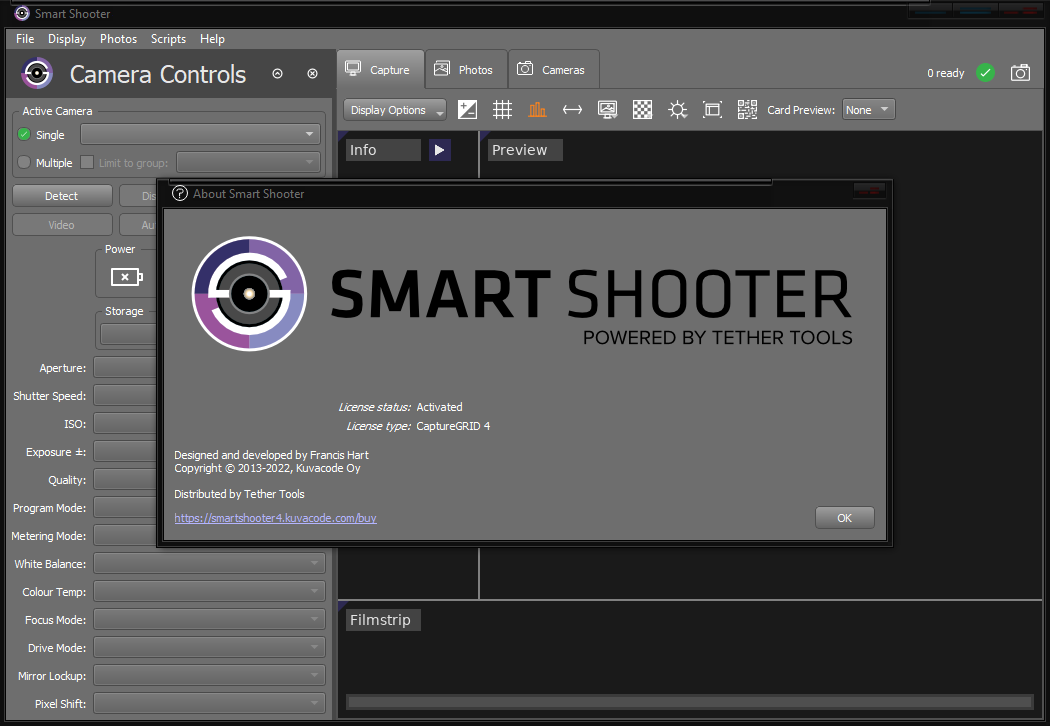Open the Drive Mode dropdown
The image size is (1050, 726).
(210, 648)
